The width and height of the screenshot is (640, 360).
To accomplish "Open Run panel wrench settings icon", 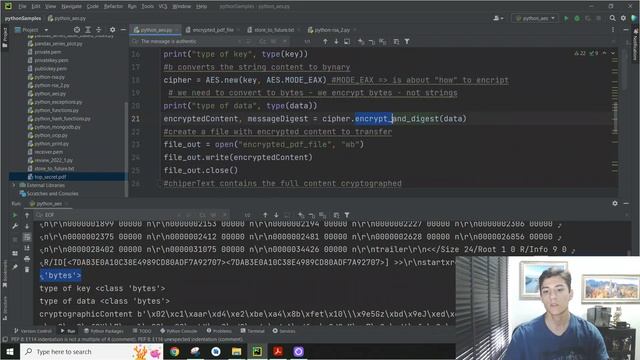I will (x=15, y=226).
